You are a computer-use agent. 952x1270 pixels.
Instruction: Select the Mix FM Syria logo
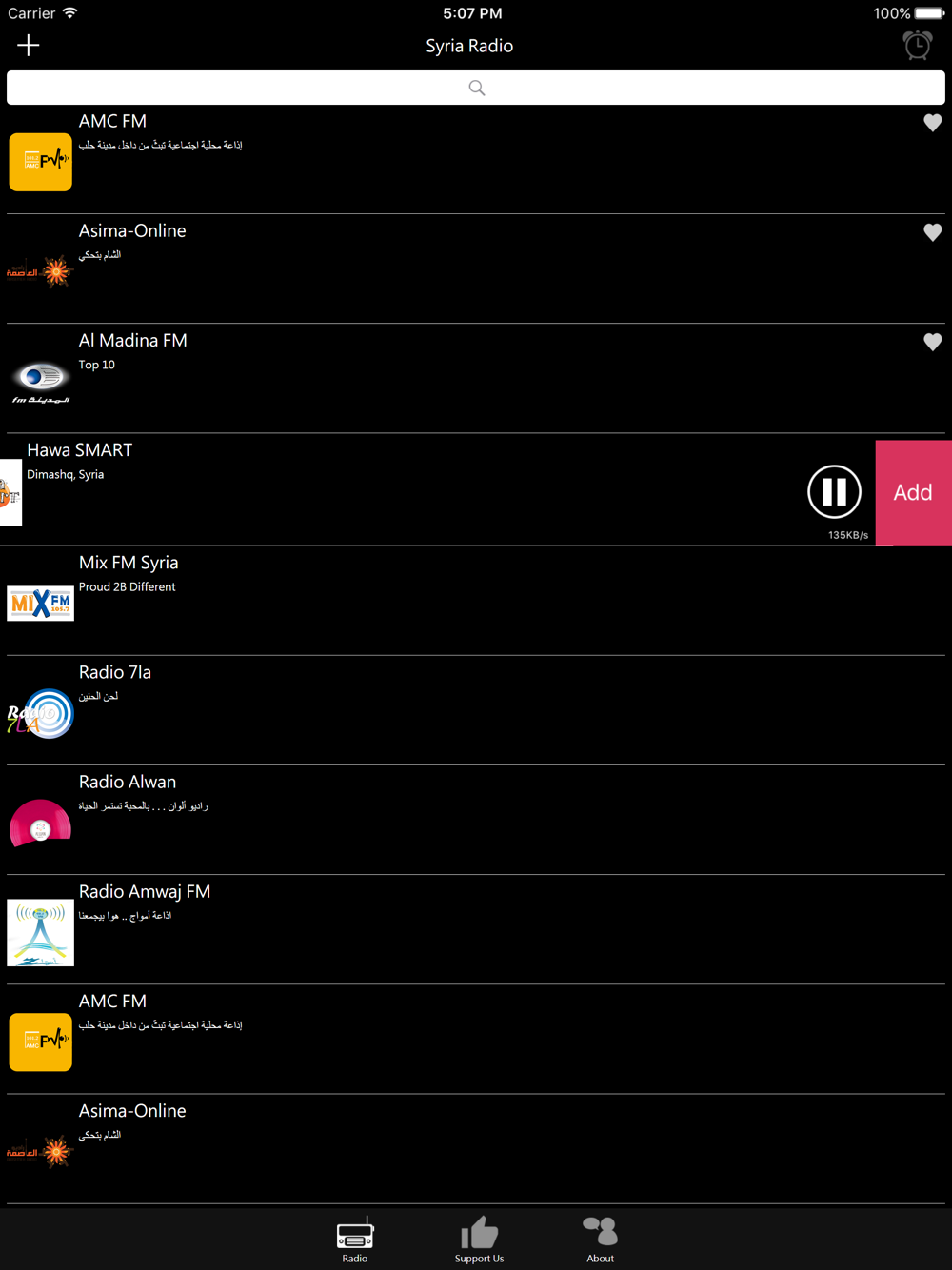pyautogui.click(x=41, y=604)
